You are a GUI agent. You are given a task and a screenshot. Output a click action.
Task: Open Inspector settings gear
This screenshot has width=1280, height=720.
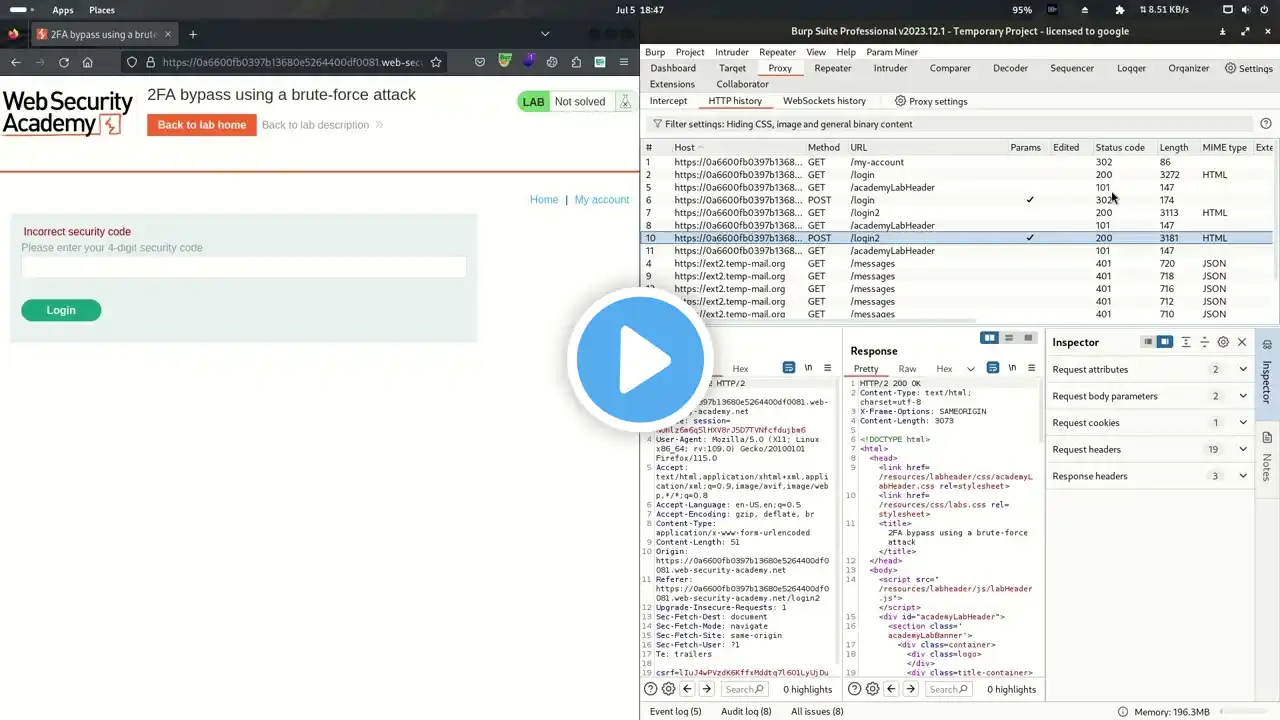pyautogui.click(x=1223, y=342)
